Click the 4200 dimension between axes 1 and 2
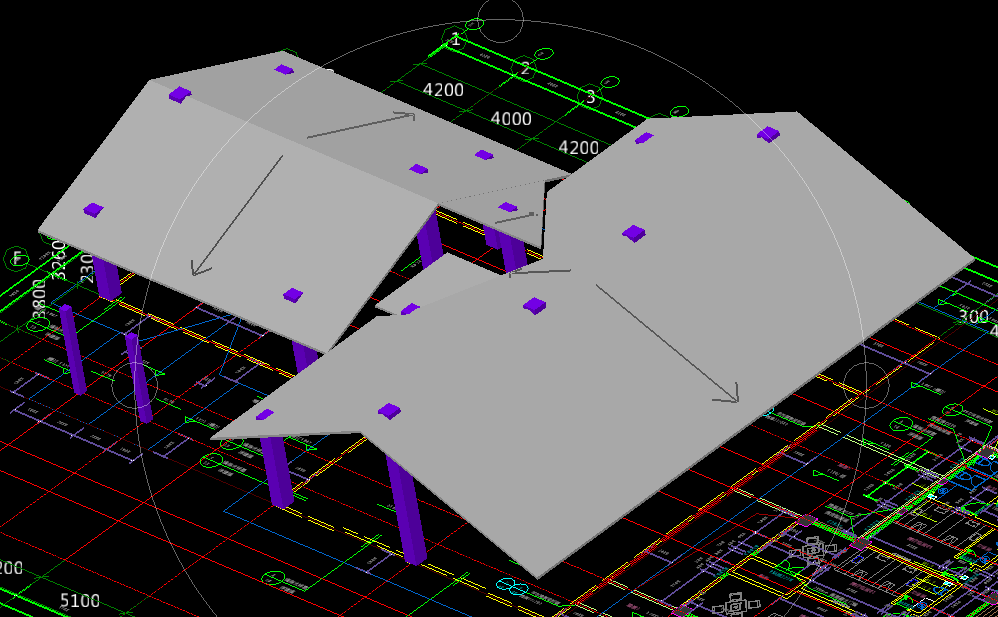Screen dimensions: 998x617 (x=443, y=90)
